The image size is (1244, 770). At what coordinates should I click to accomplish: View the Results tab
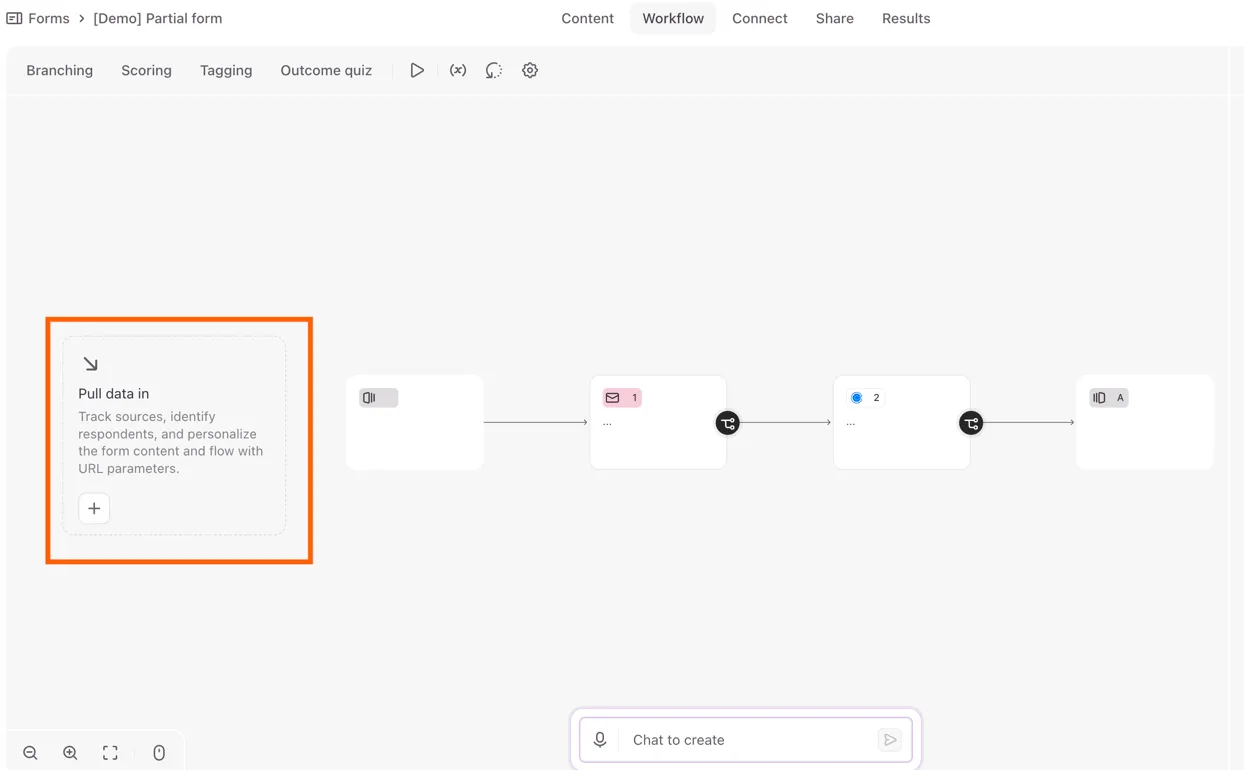pos(906,18)
